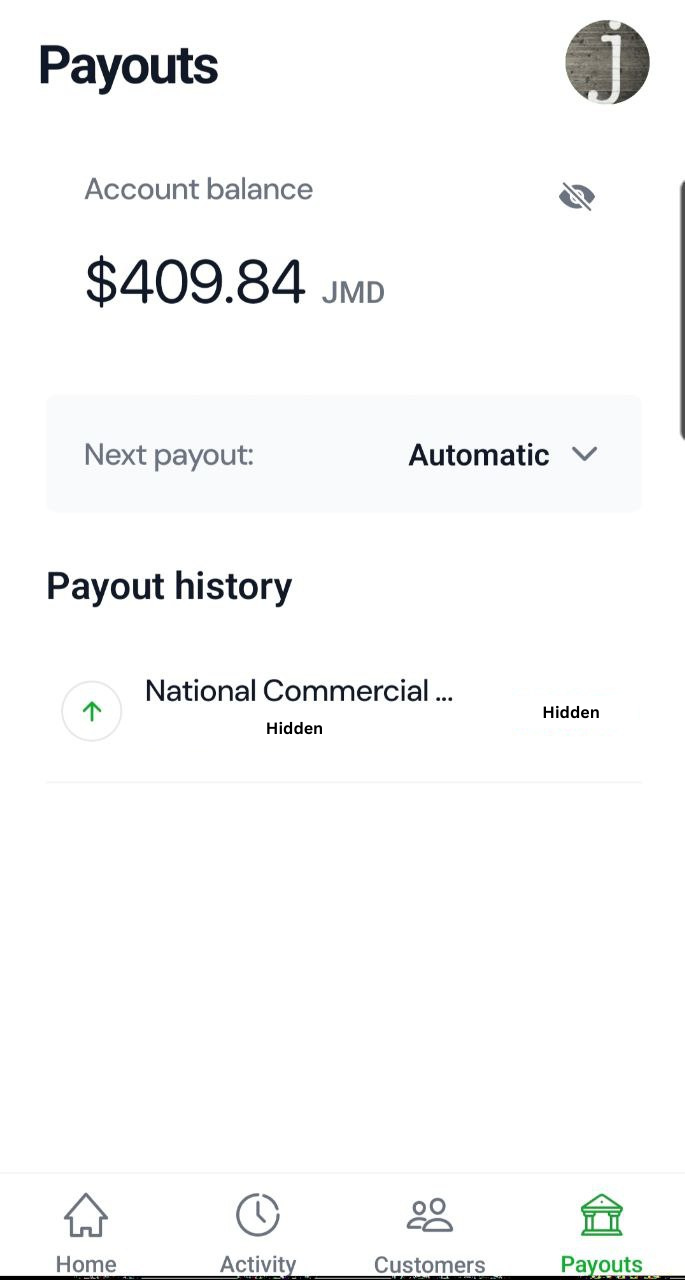The height and width of the screenshot is (1280, 685).
Task: Click the $409.84 balance amount
Action: (195, 282)
